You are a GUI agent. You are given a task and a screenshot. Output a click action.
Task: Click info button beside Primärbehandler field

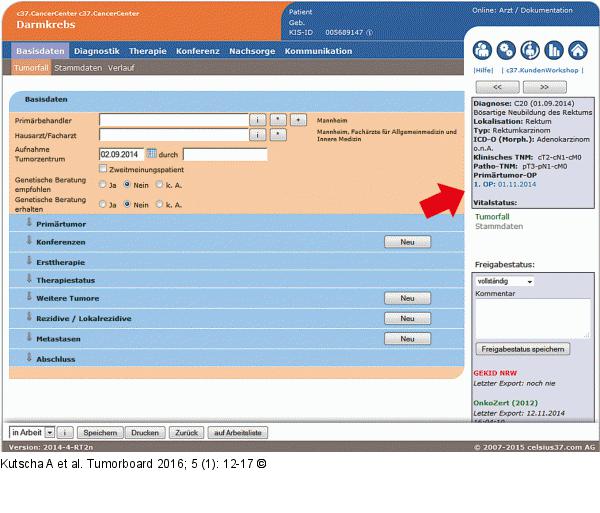point(258,120)
